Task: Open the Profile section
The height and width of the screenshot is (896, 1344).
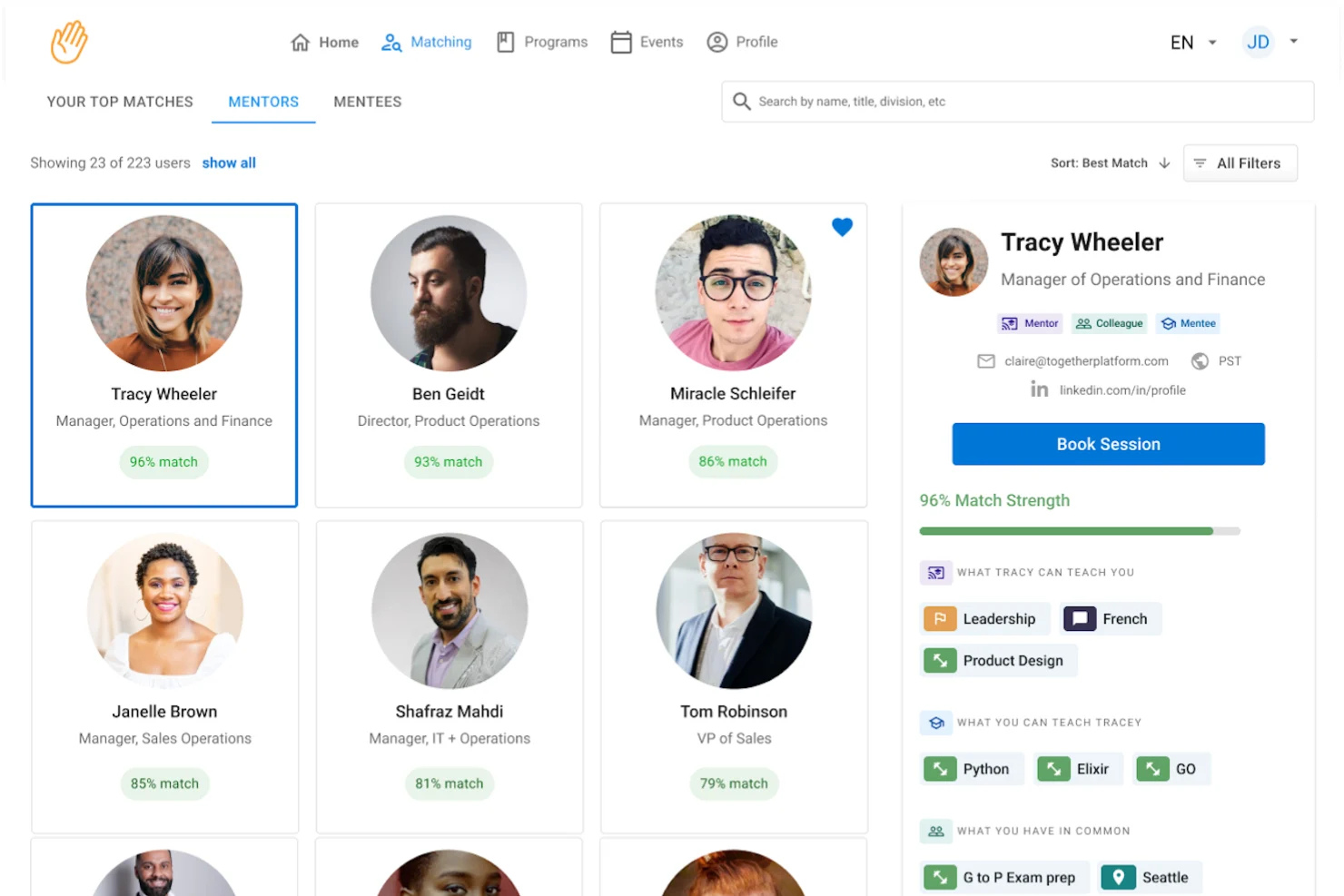Action: [743, 43]
